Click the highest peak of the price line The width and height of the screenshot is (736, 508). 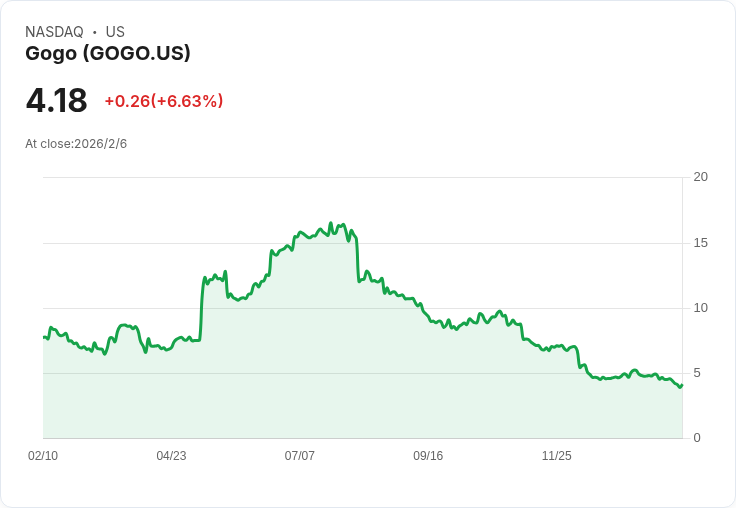coord(331,224)
